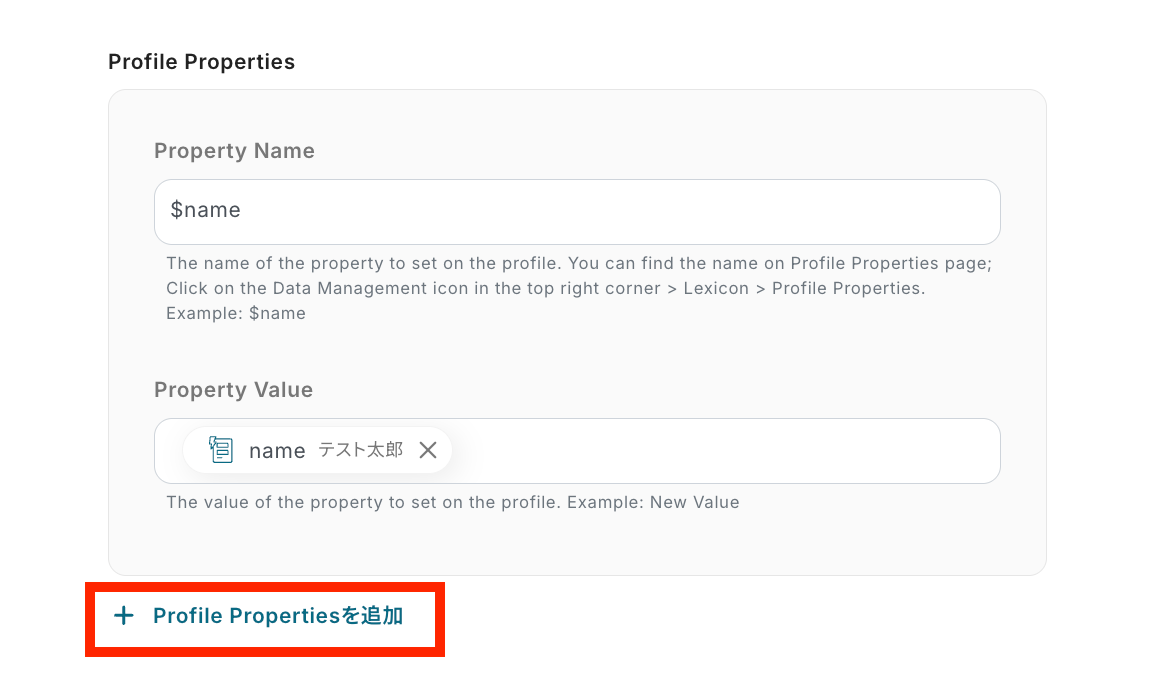Click the Example: $name hint text

click(236, 313)
